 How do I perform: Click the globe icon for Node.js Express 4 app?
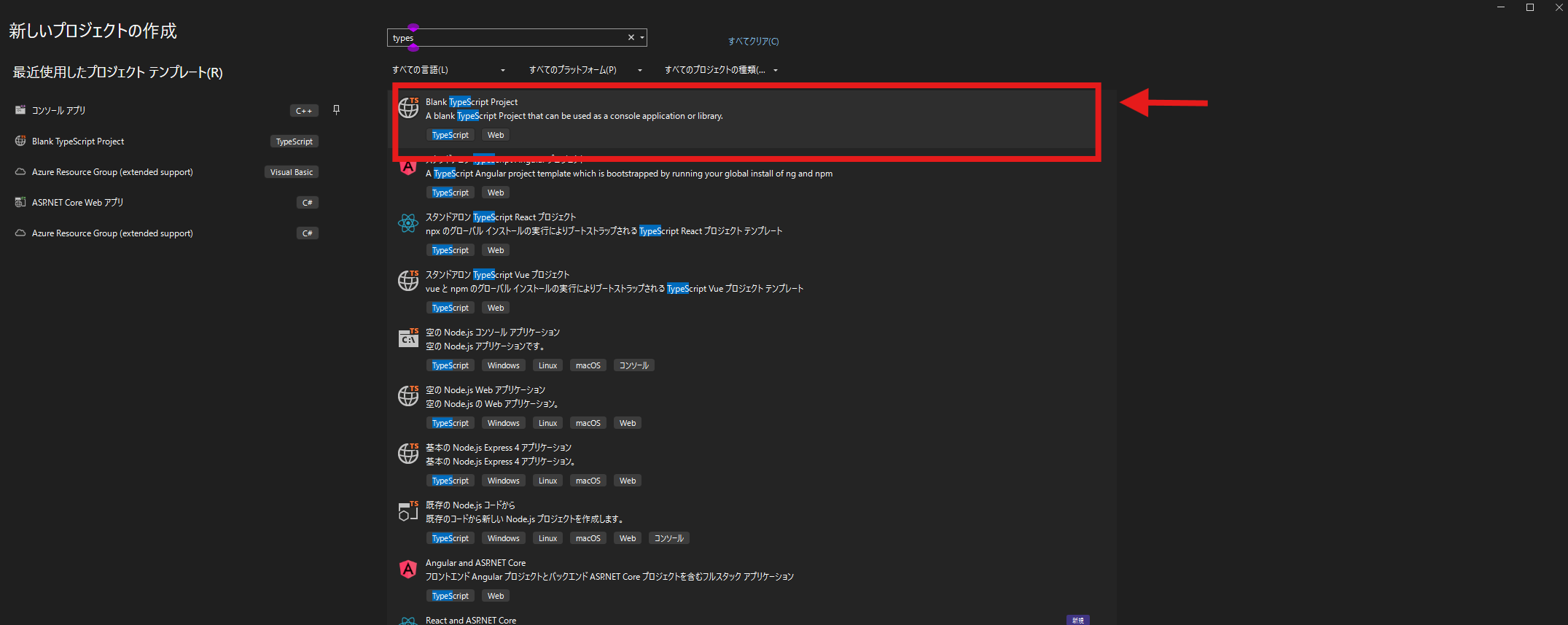(x=408, y=453)
